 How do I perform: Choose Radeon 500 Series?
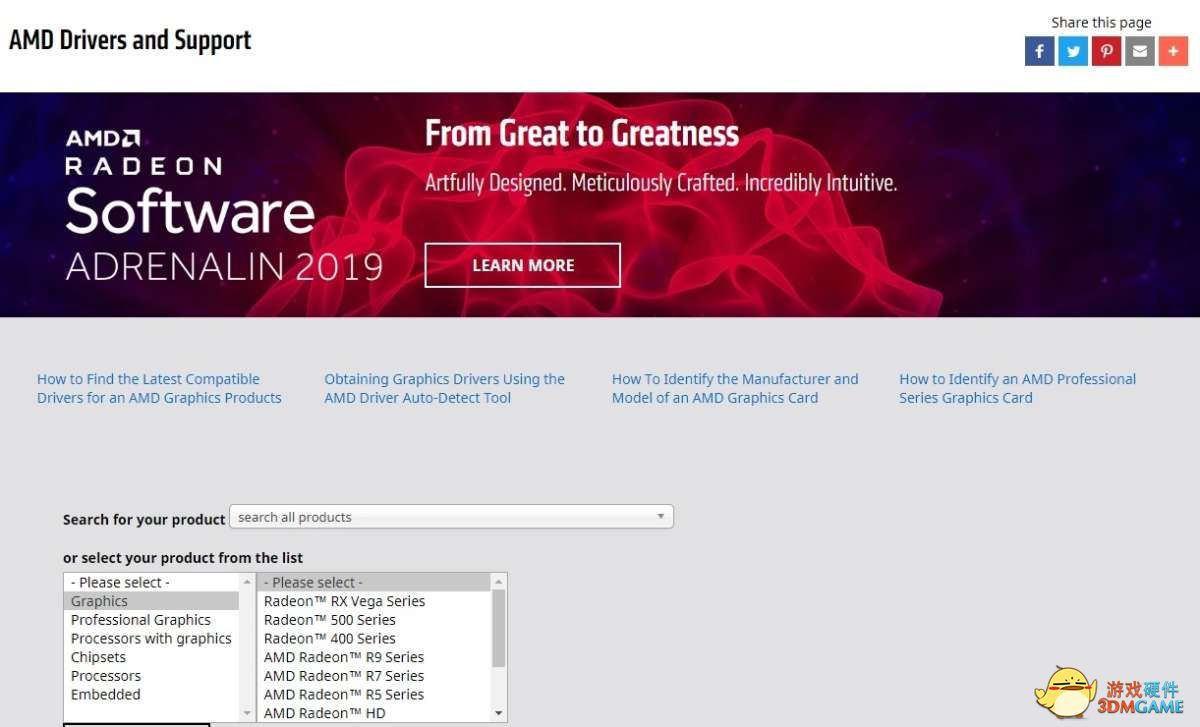(x=374, y=620)
